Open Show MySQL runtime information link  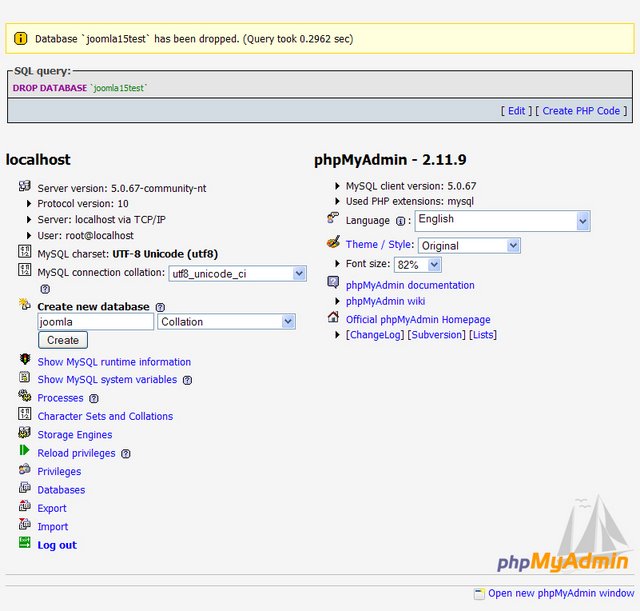click(114, 362)
